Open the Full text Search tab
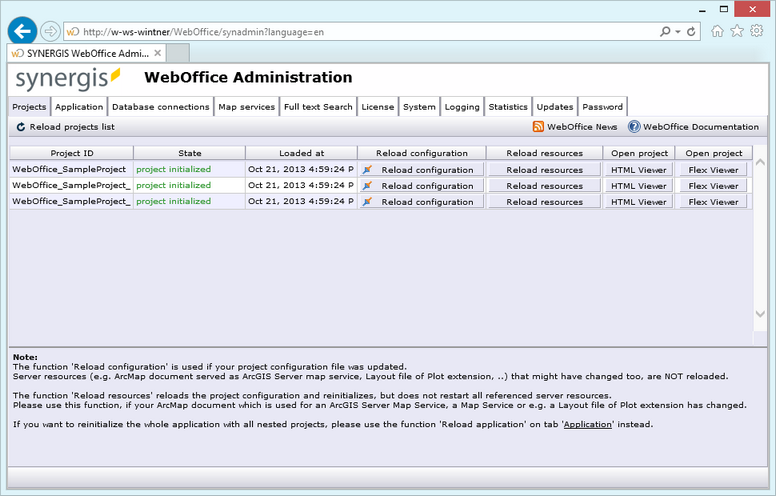The width and height of the screenshot is (776, 496). point(318,107)
